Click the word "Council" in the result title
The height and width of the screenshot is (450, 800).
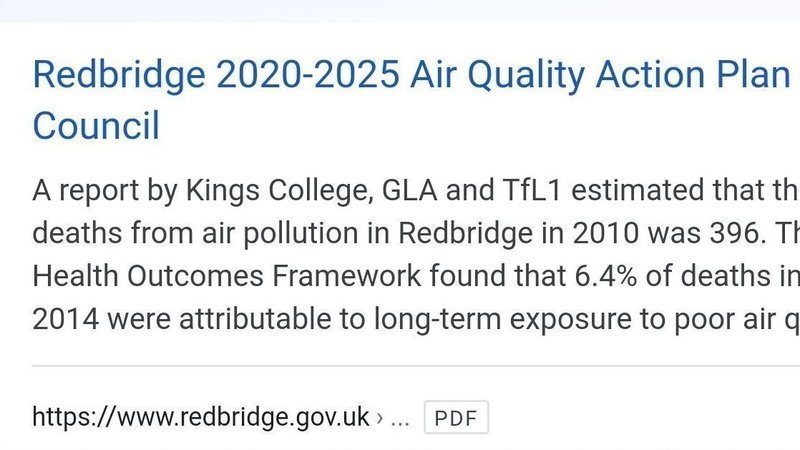coord(96,127)
